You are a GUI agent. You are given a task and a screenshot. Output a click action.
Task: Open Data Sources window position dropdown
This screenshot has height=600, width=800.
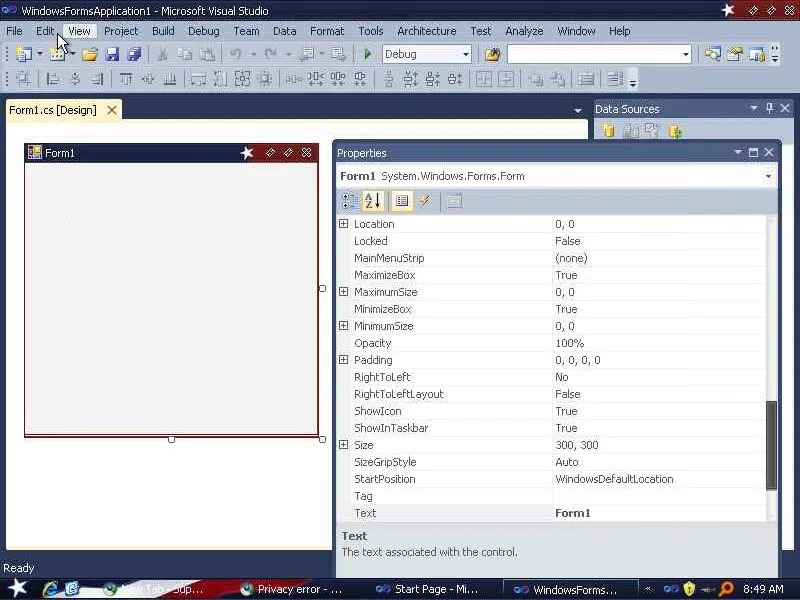point(754,108)
